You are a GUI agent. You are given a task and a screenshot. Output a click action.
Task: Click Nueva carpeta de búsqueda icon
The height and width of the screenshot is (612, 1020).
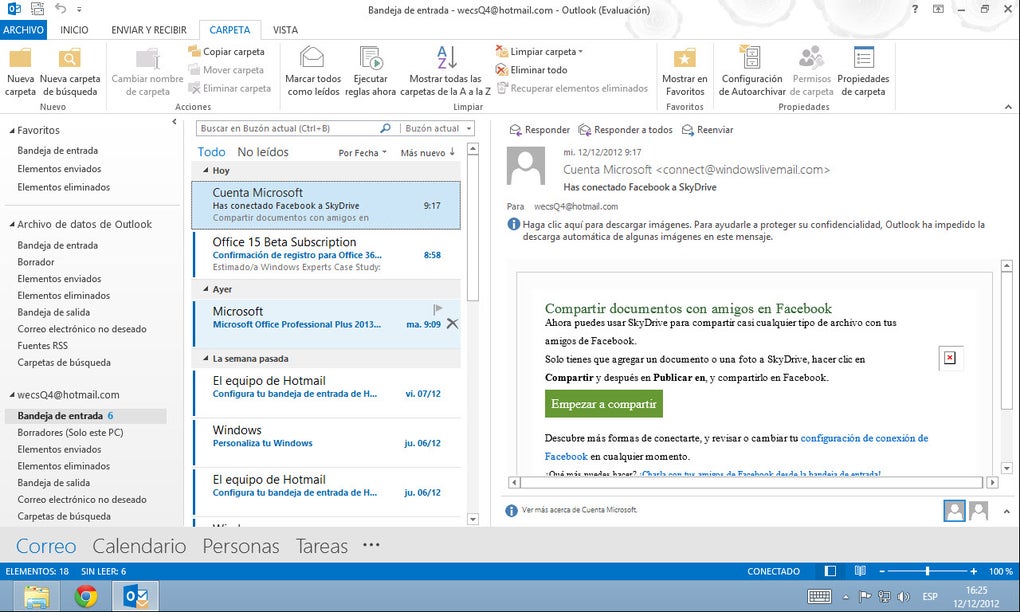point(70,59)
